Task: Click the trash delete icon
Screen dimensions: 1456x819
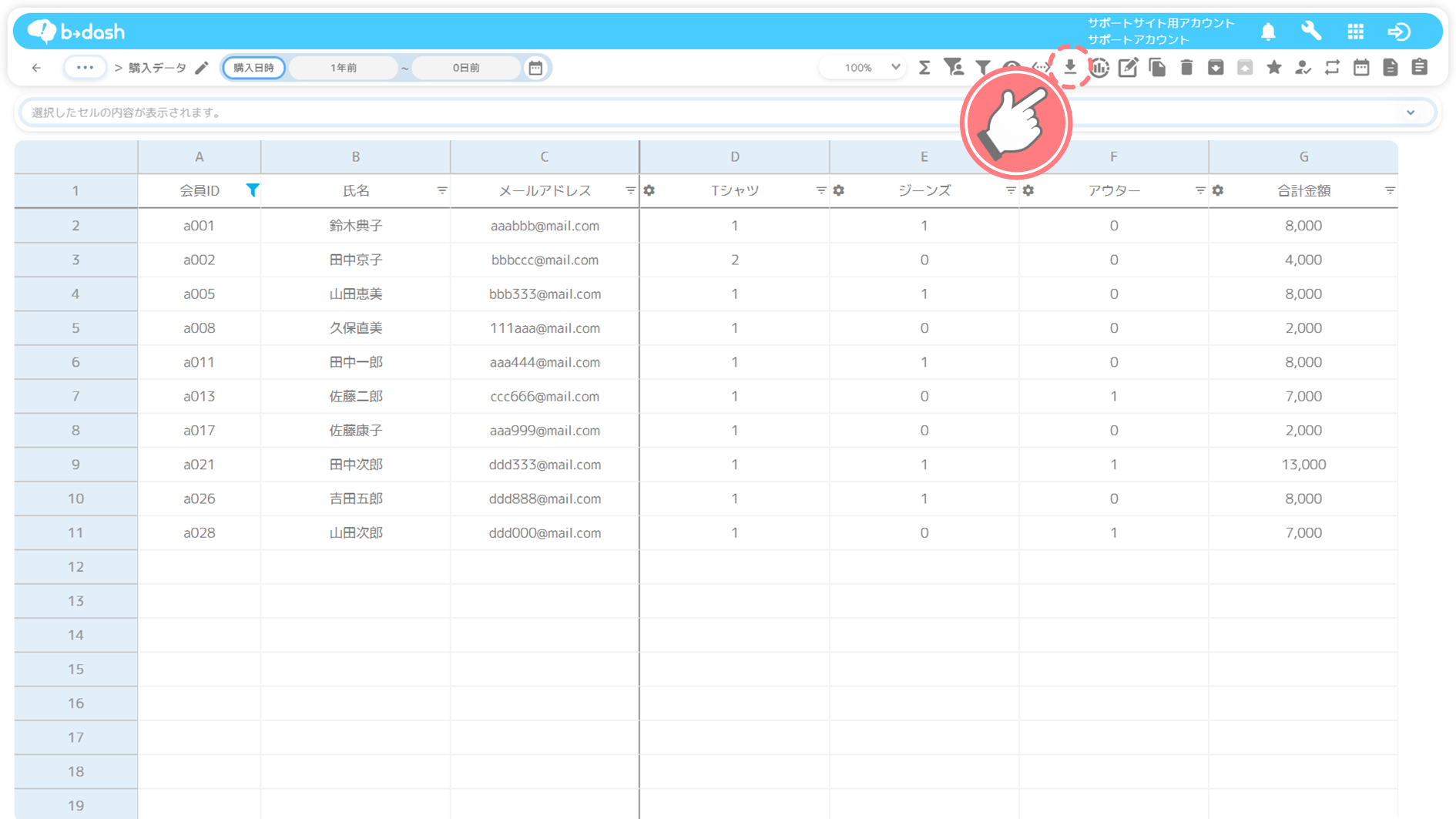Action: click(x=1186, y=68)
